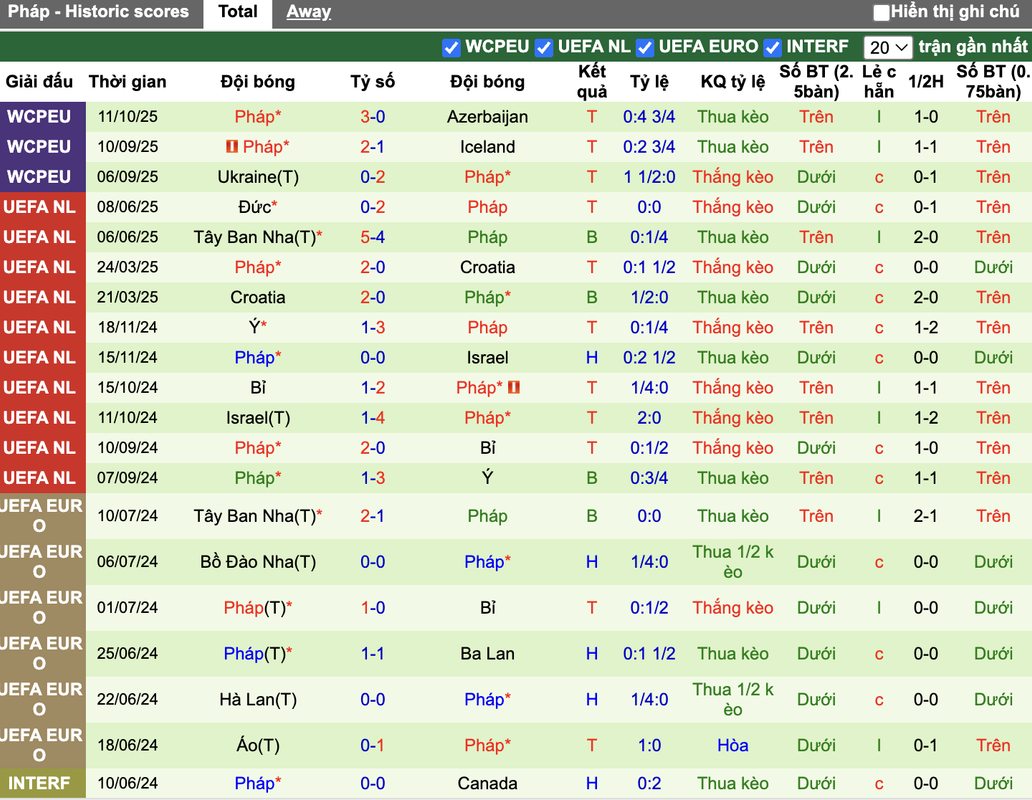Viewport: 1032px width, 800px height.
Task: Click the INTERF league label
Action: point(39,783)
